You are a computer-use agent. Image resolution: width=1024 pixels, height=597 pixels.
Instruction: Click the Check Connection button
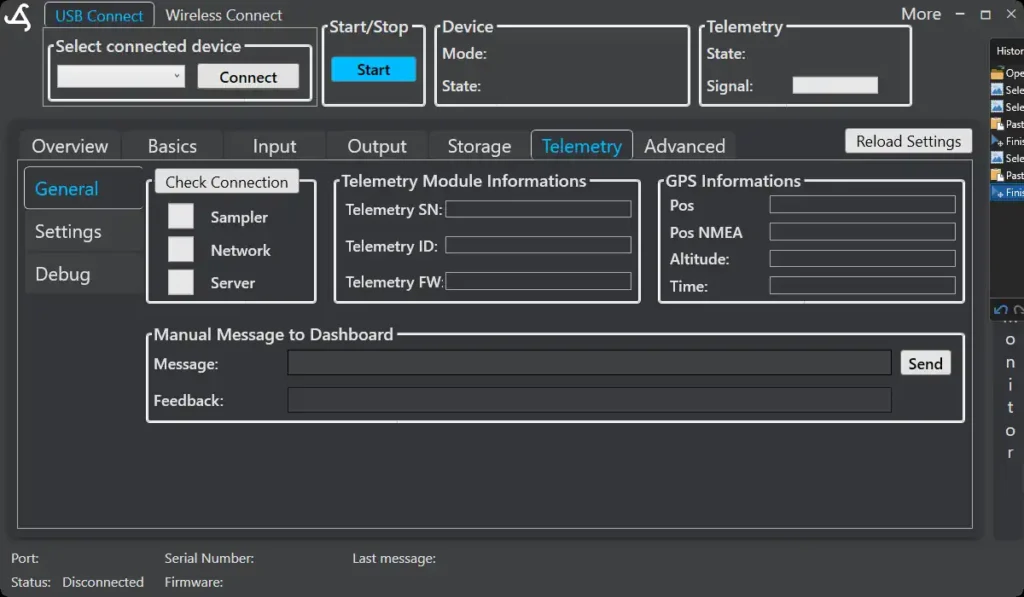(x=227, y=182)
